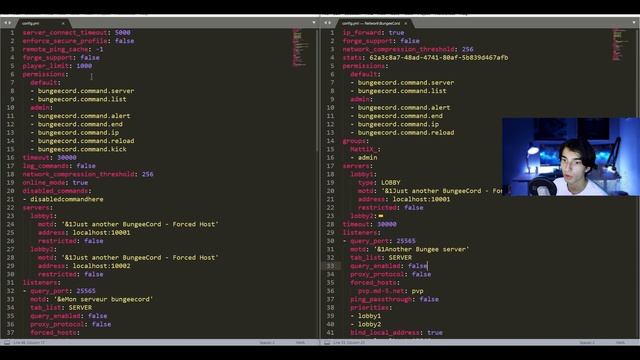Click 'proxy_protocol: false' in right pane
Image resolution: width=640 pixels, height=360 pixels.
[x=391, y=274]
